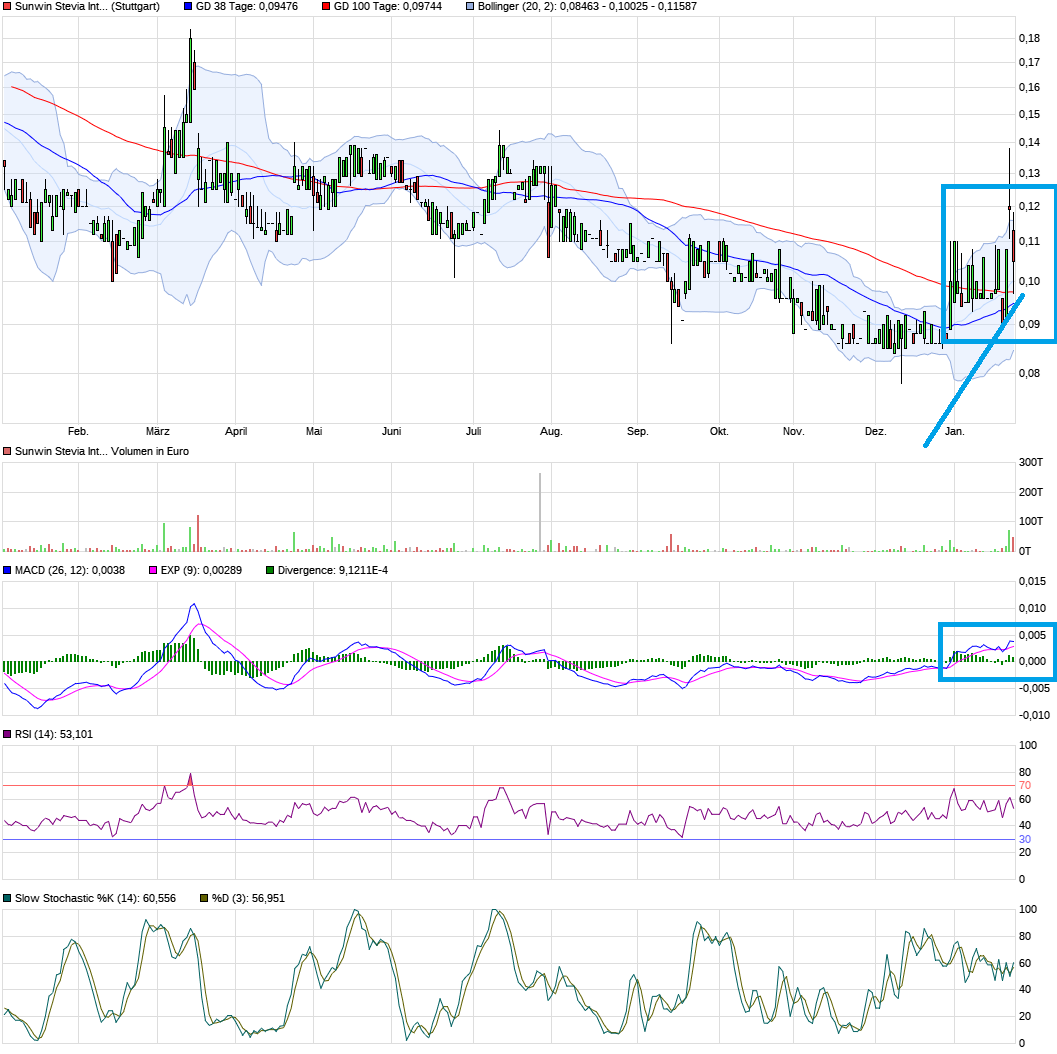
Task: Click the 'Feb.' month axis label
Action: coord(78,431)
